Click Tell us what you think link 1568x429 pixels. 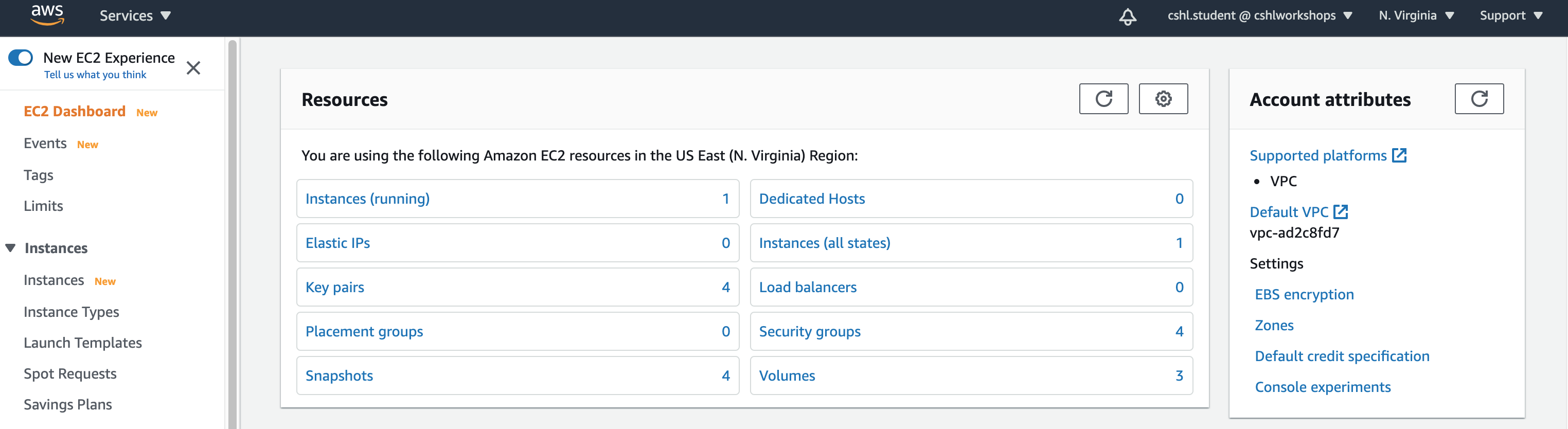pos(95,75)
